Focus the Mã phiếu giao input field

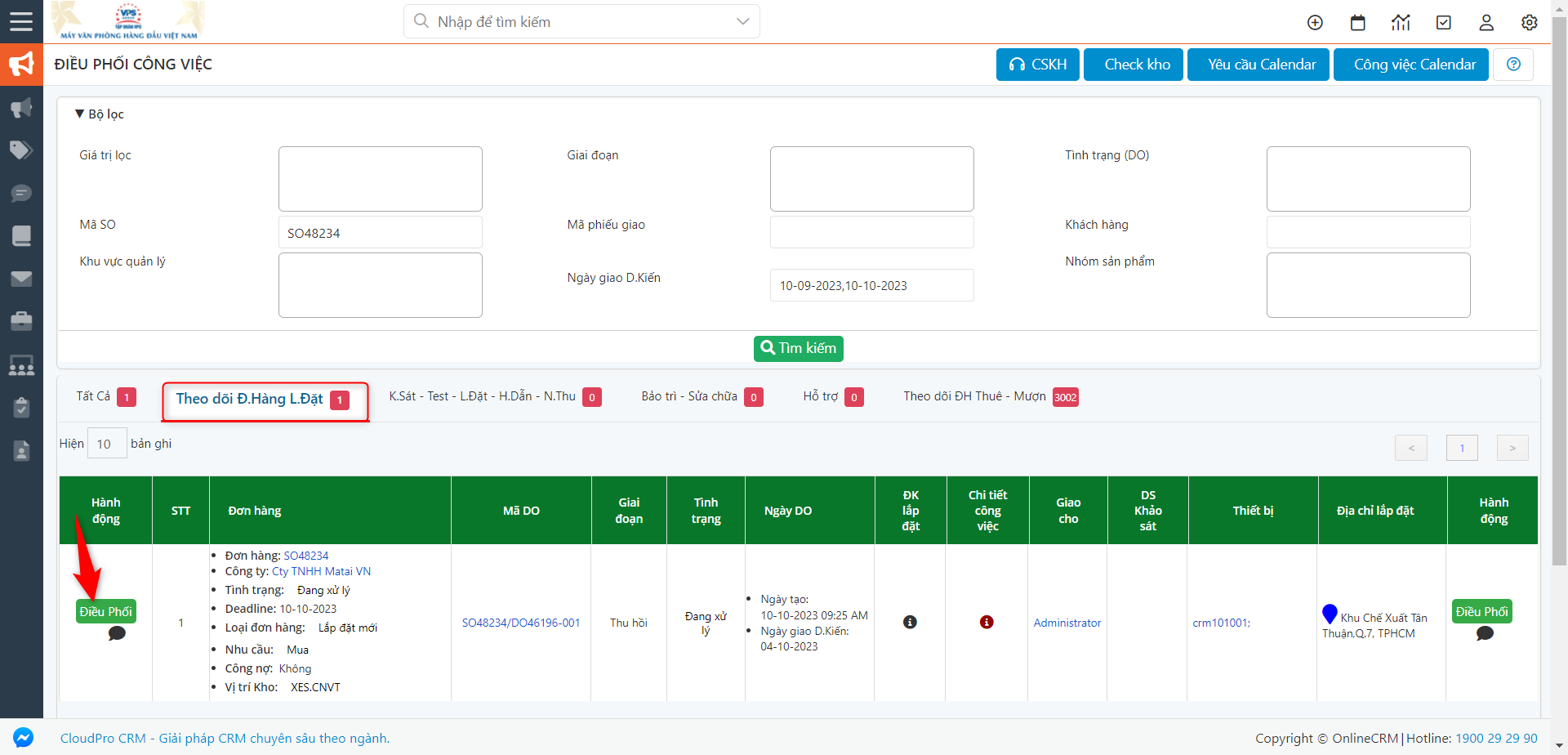click(872, 232)
